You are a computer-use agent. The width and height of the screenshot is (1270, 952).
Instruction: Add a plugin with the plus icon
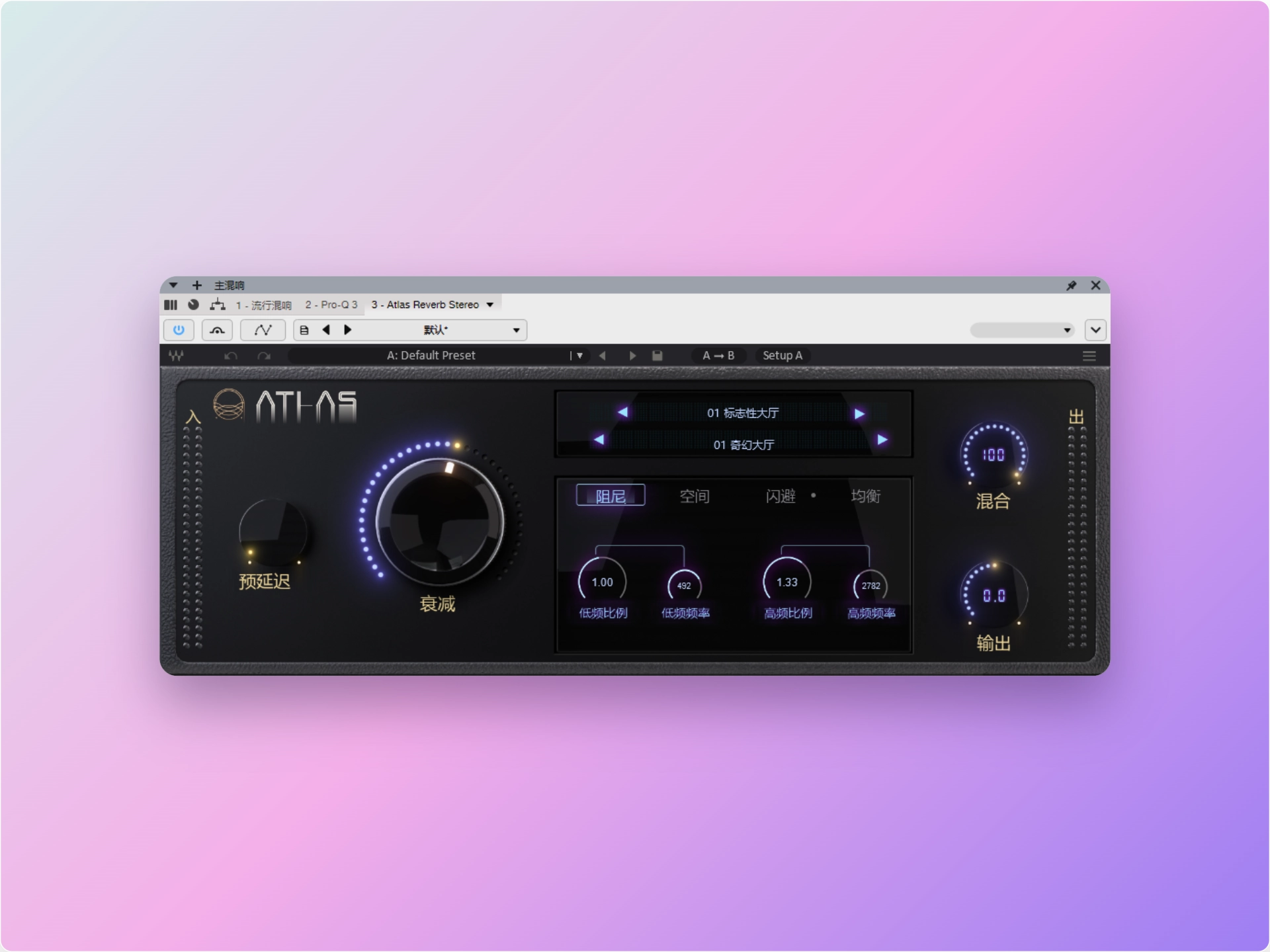[196, 285]
